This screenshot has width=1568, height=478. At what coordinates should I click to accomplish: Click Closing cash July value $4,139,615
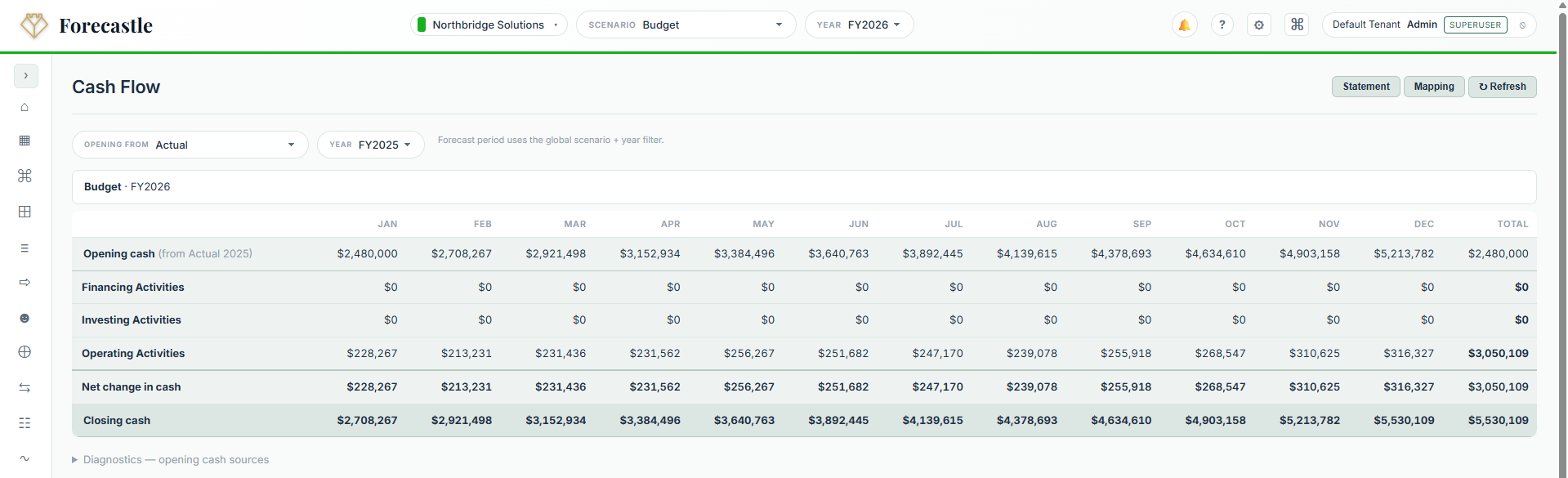[x=932, y=420]
